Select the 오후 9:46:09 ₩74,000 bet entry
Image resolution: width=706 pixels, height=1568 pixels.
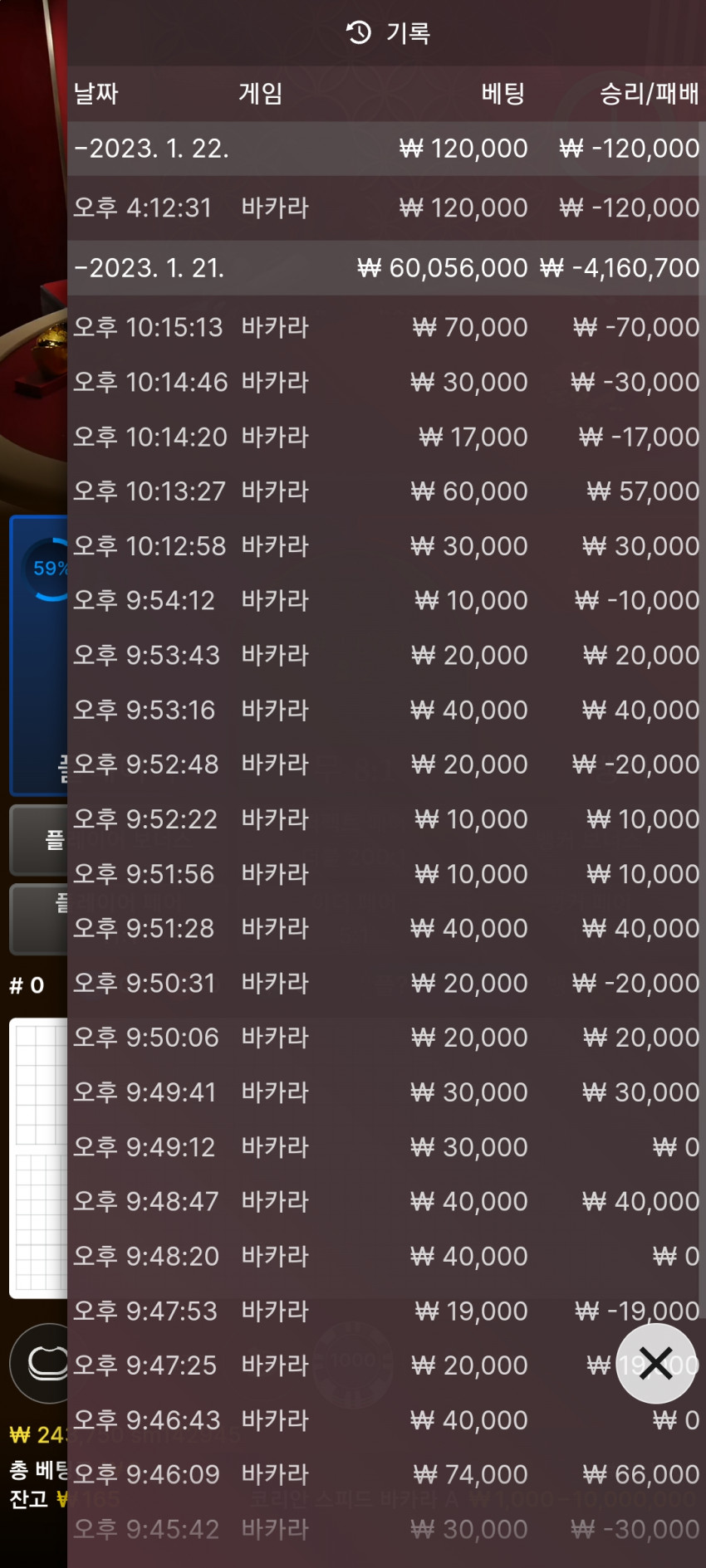point(386,1474)
